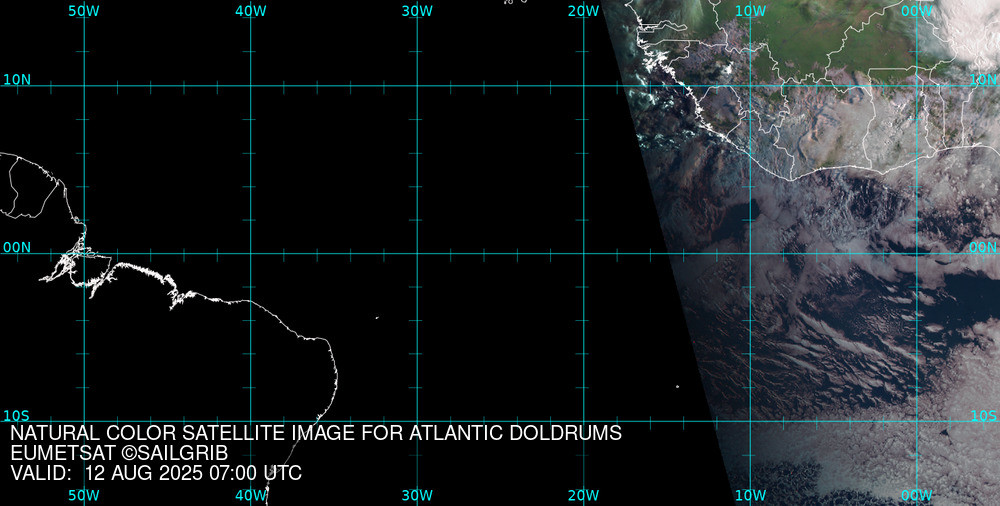Select the 00W label along bottom edge
Screen dimensions: 1000x506
[x=917, y=495]
